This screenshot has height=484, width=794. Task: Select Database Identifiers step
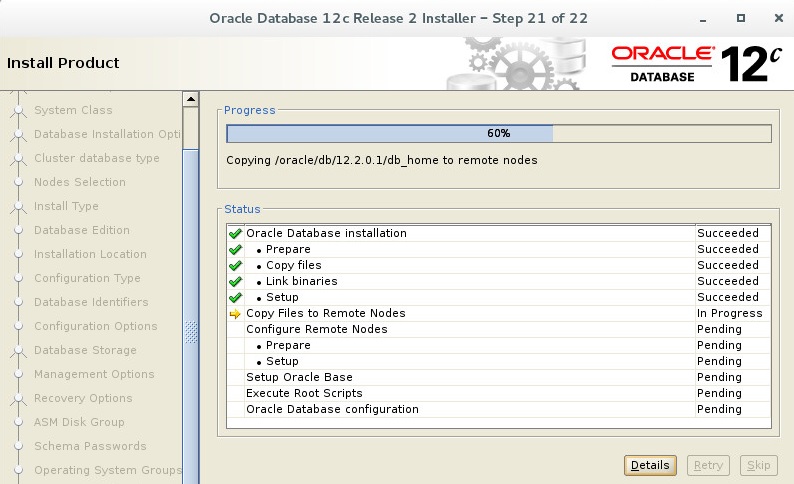91,302
